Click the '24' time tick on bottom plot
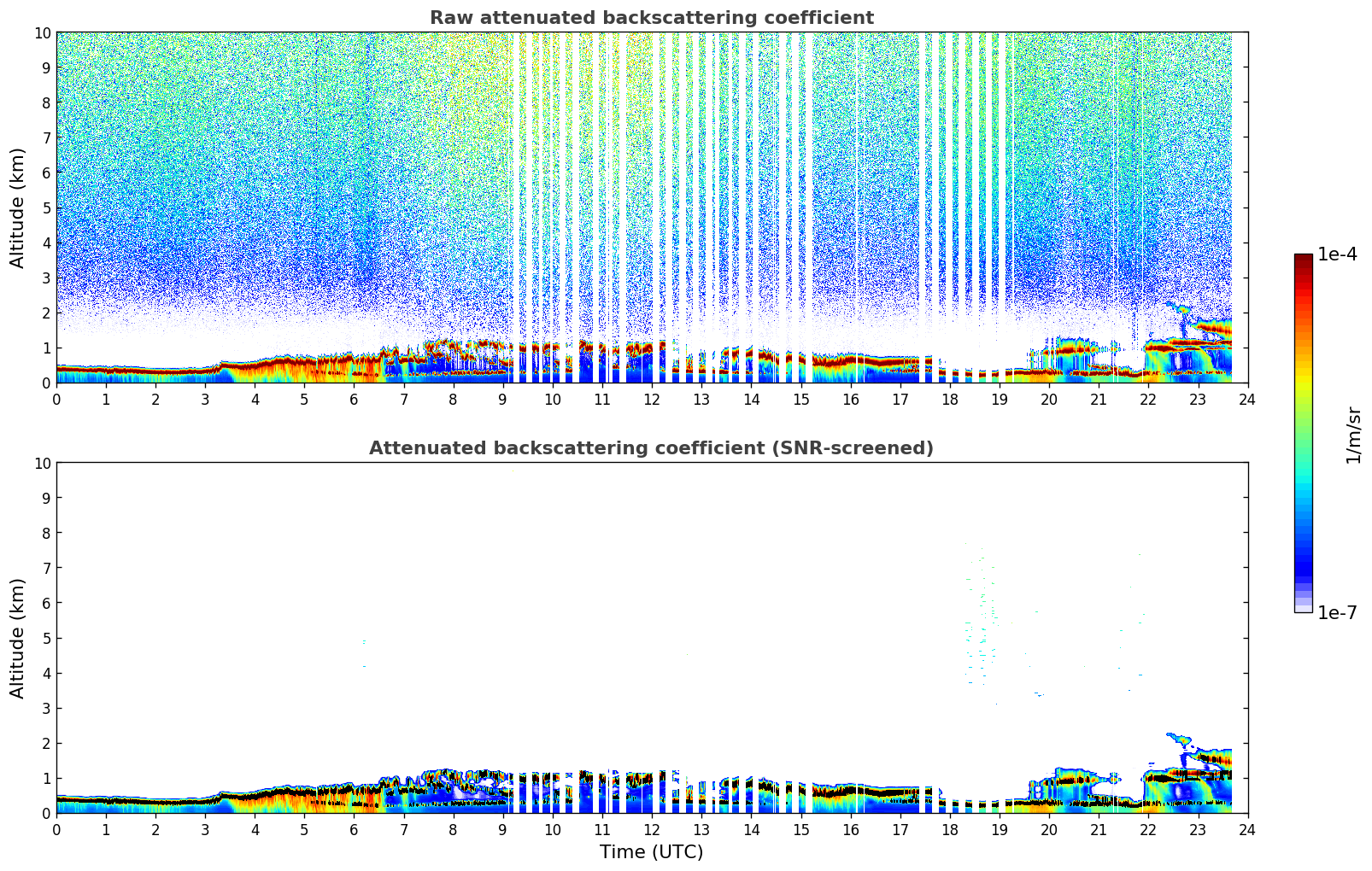This screenshot has width=1372, height=871. point(1247,829)
